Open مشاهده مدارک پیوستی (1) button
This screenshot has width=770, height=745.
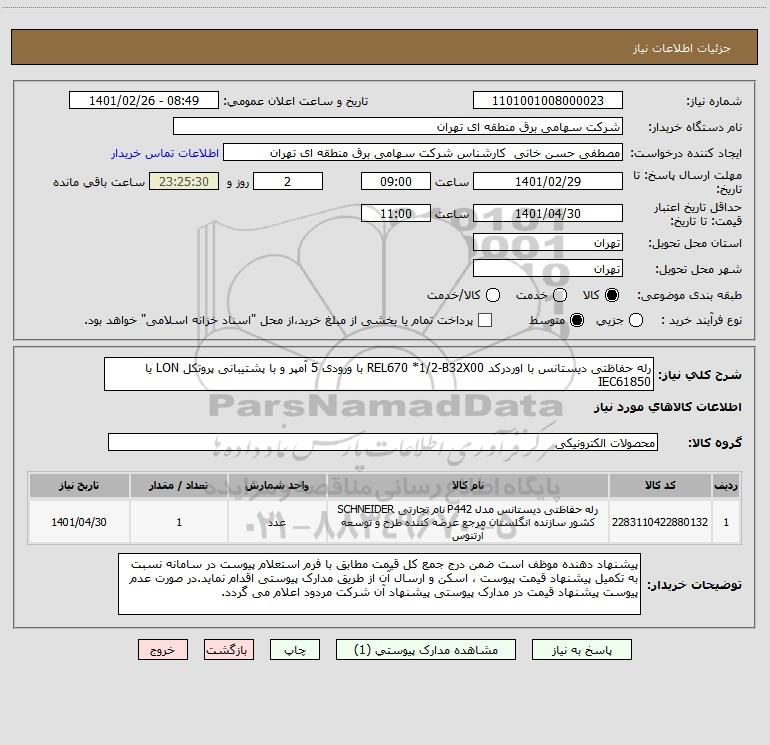click(x=426, y=650)
